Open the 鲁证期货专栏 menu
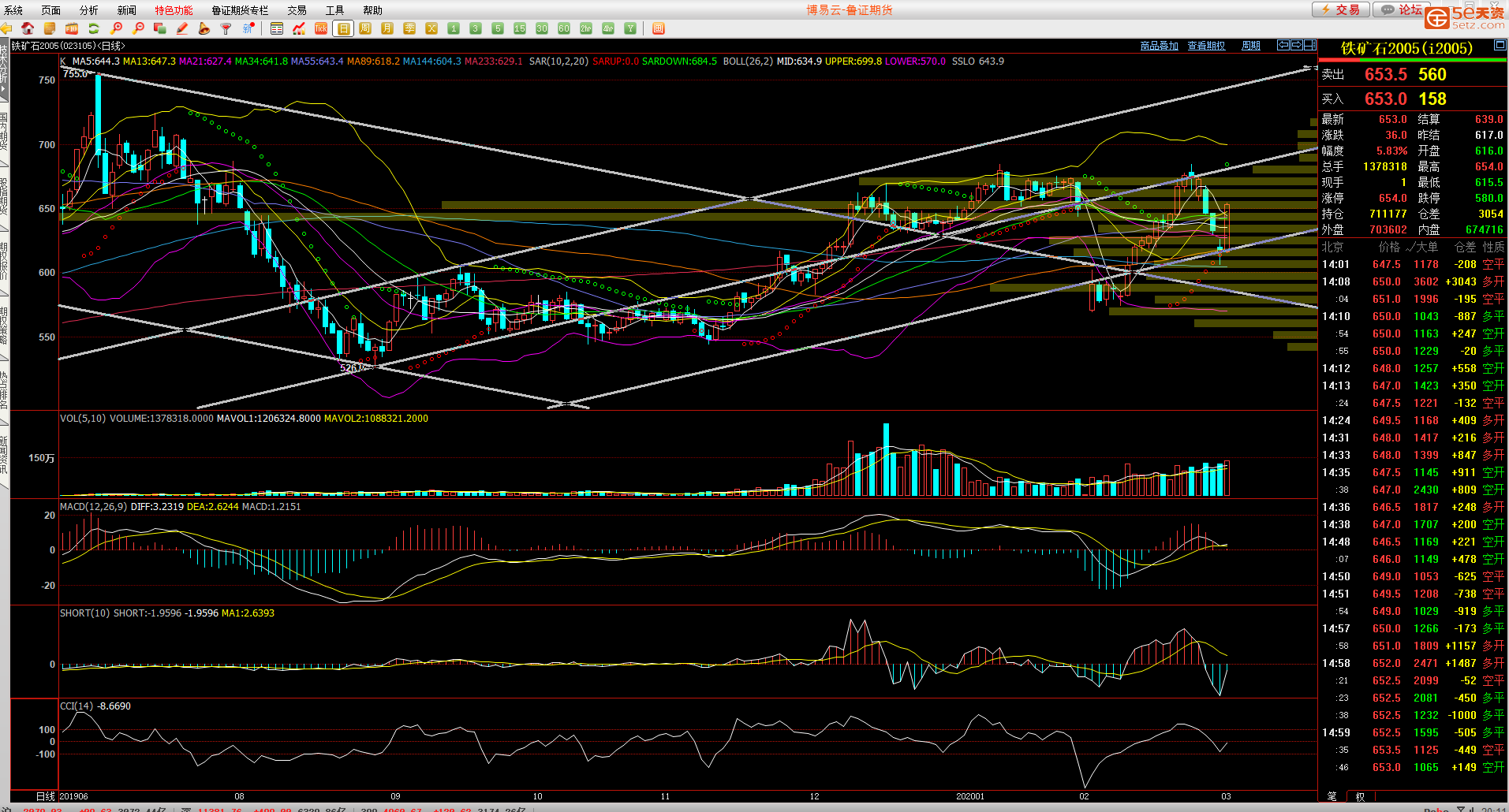 pyautogui.click(x=240, y=10)
